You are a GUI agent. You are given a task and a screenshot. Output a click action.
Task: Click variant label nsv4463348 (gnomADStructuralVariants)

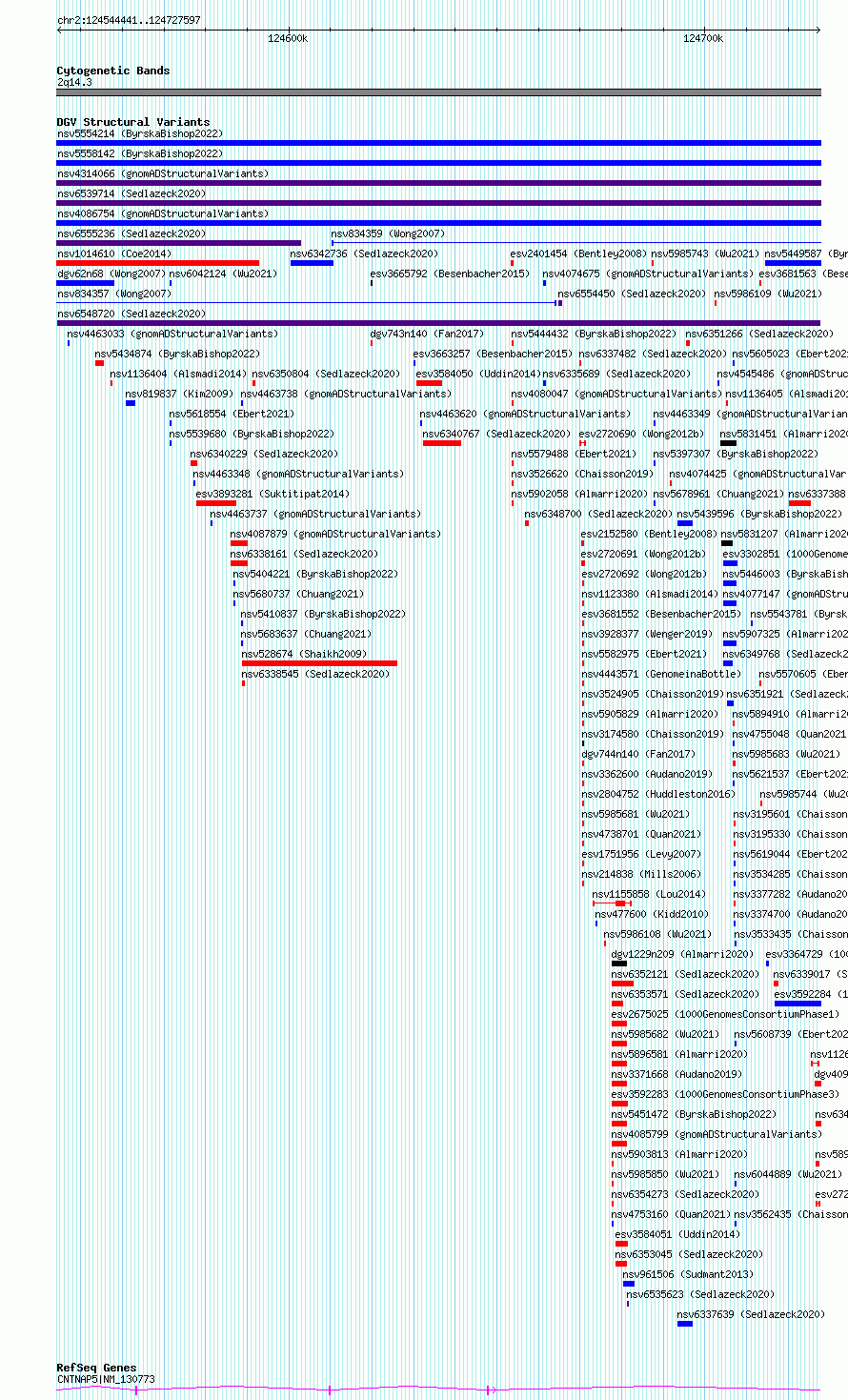pos(298,475)
